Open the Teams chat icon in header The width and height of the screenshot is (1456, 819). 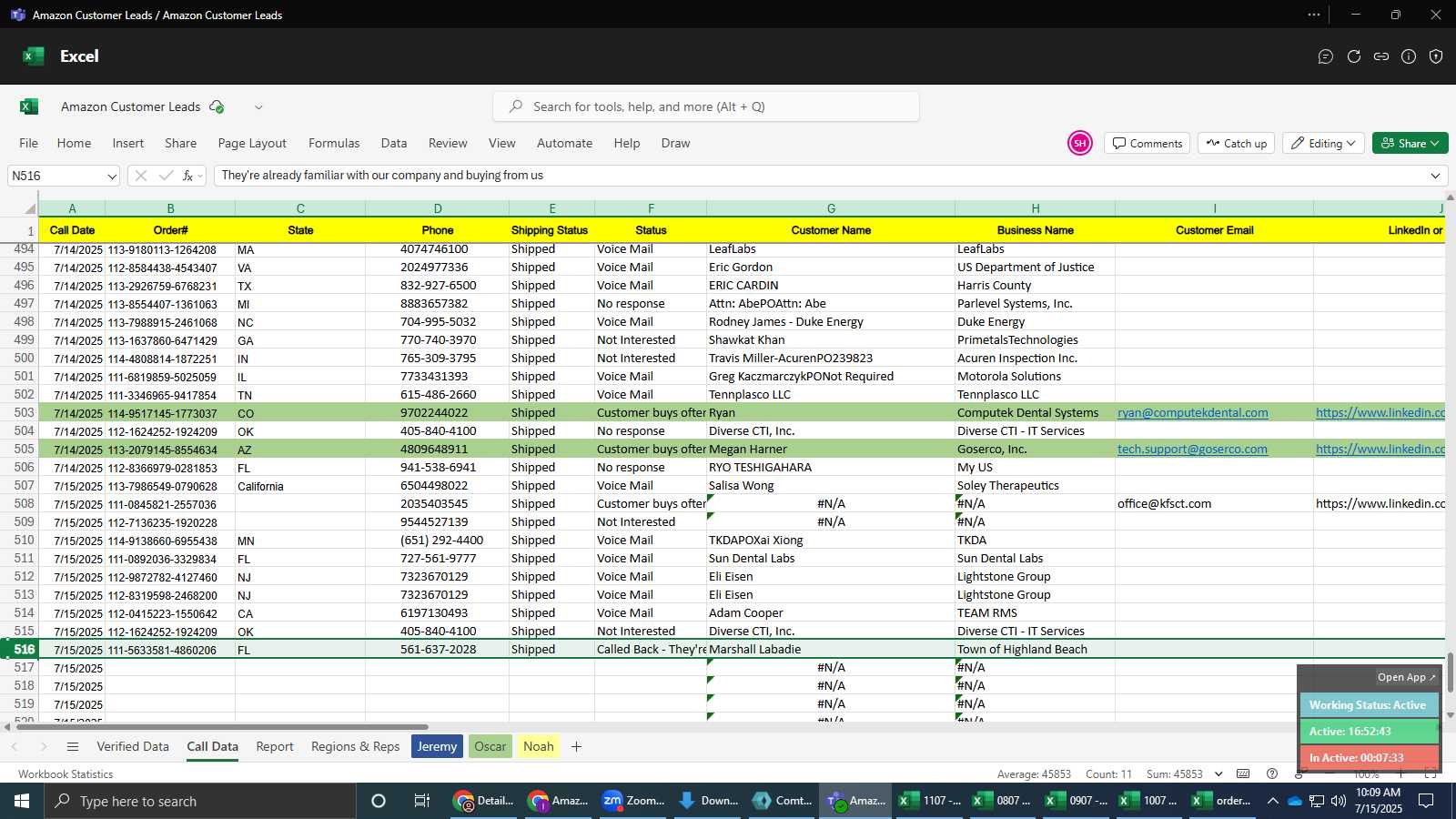[1326, 56]
